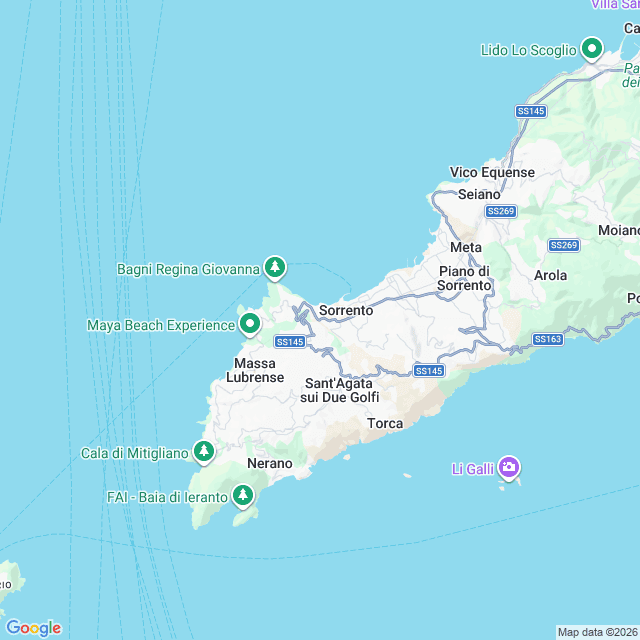This screenshot has width=640, height=640.
Task: Click the FAI - Baia di Ieranto pin
Action: point(243,496)
